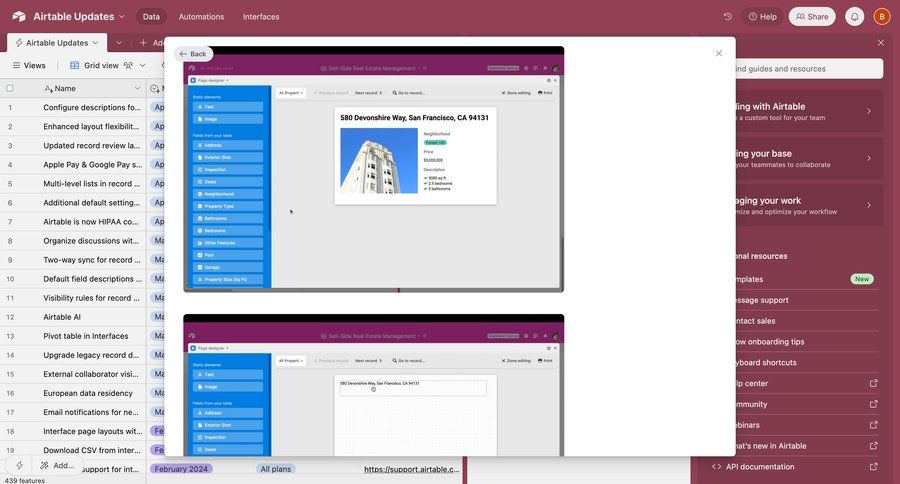900x484 pixels.
Task: Open the Grid view options dropdown arrow
Action: click(x=142, y=65)
